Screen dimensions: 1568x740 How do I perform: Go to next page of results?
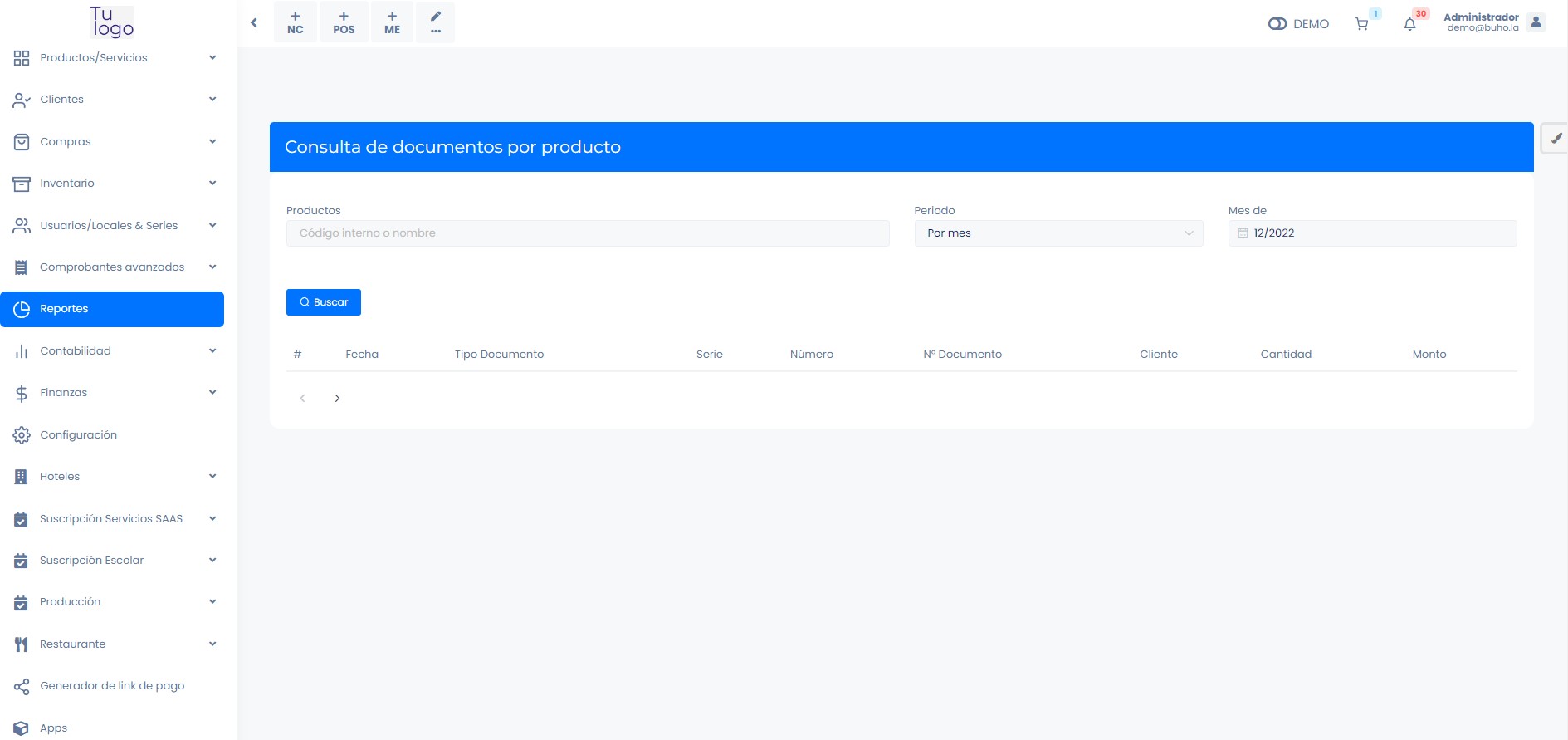pos(337,399)
